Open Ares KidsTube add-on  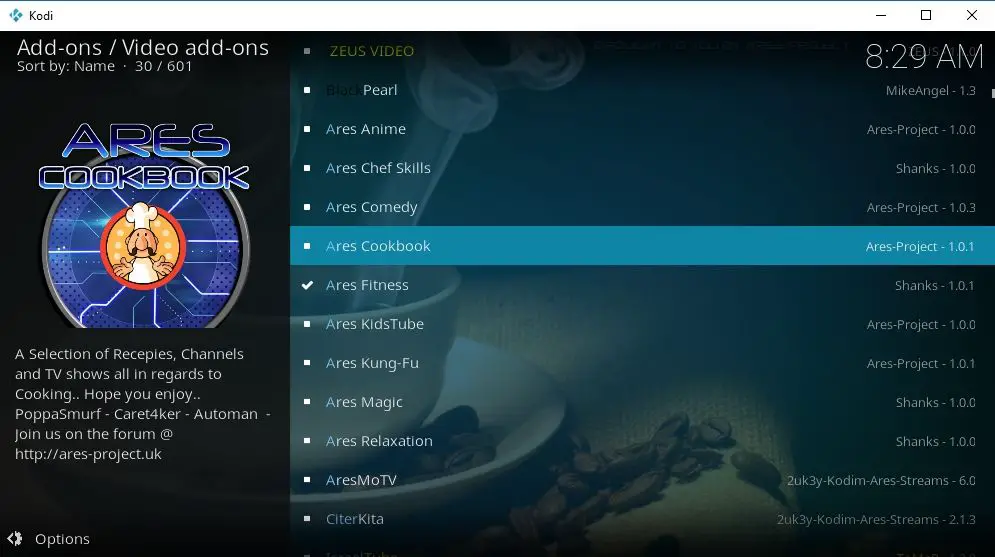642,324
